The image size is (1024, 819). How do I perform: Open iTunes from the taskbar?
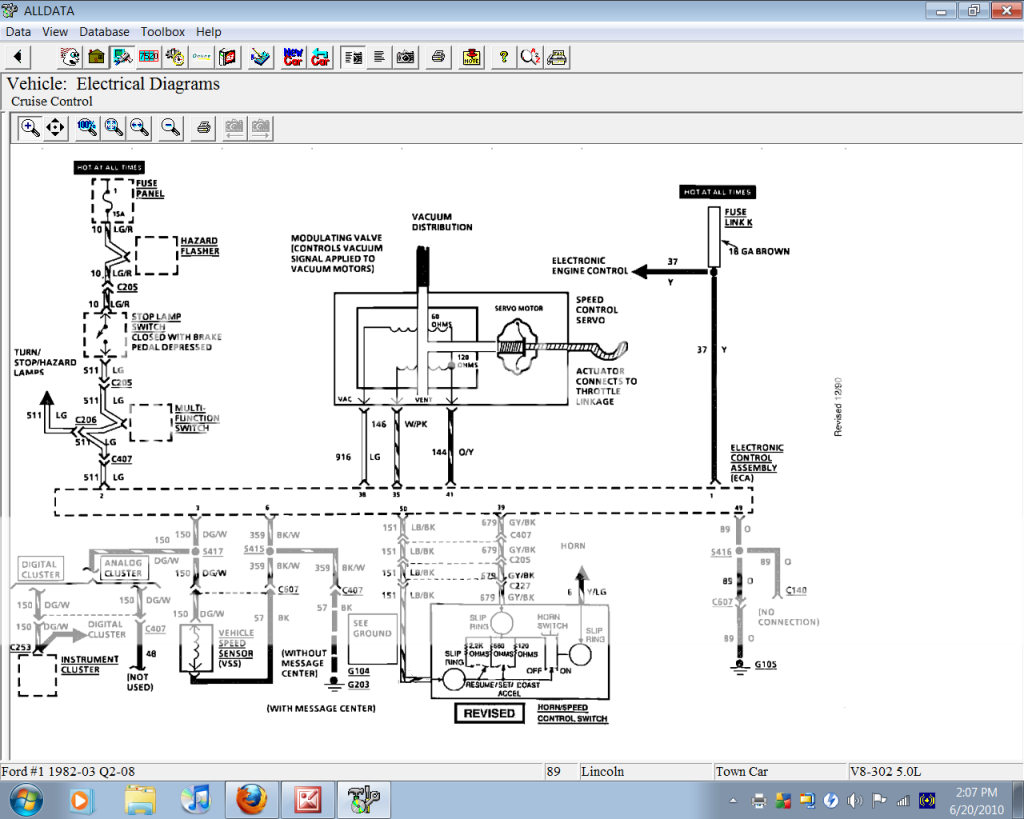(195, 800)
